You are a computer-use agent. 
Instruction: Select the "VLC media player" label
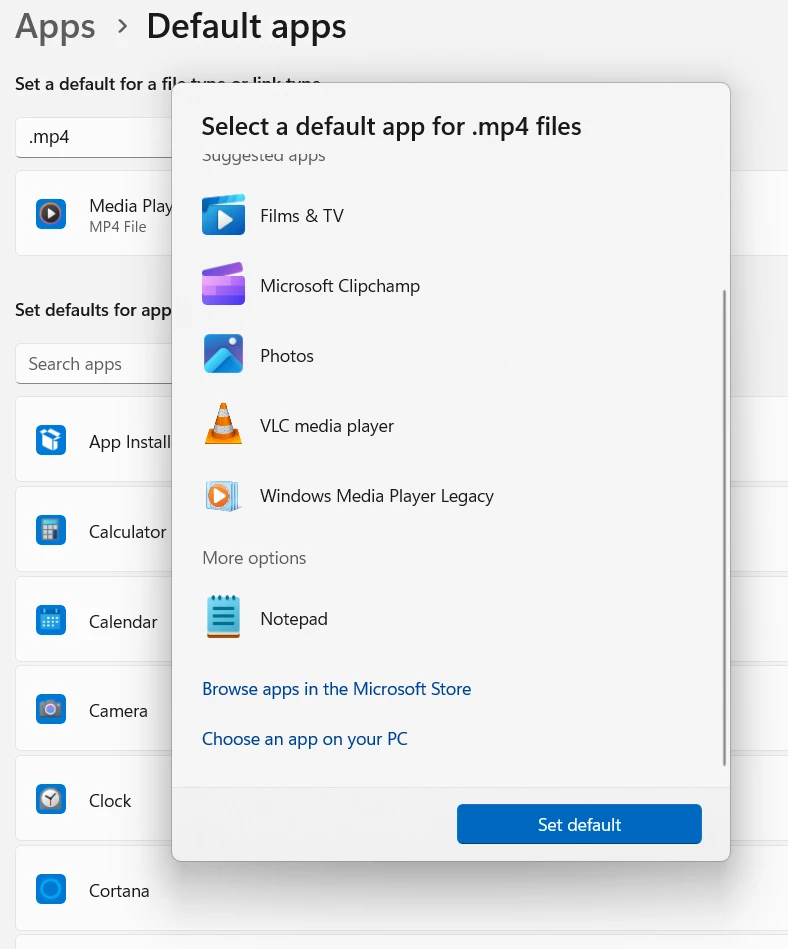(x=327, y=426)
